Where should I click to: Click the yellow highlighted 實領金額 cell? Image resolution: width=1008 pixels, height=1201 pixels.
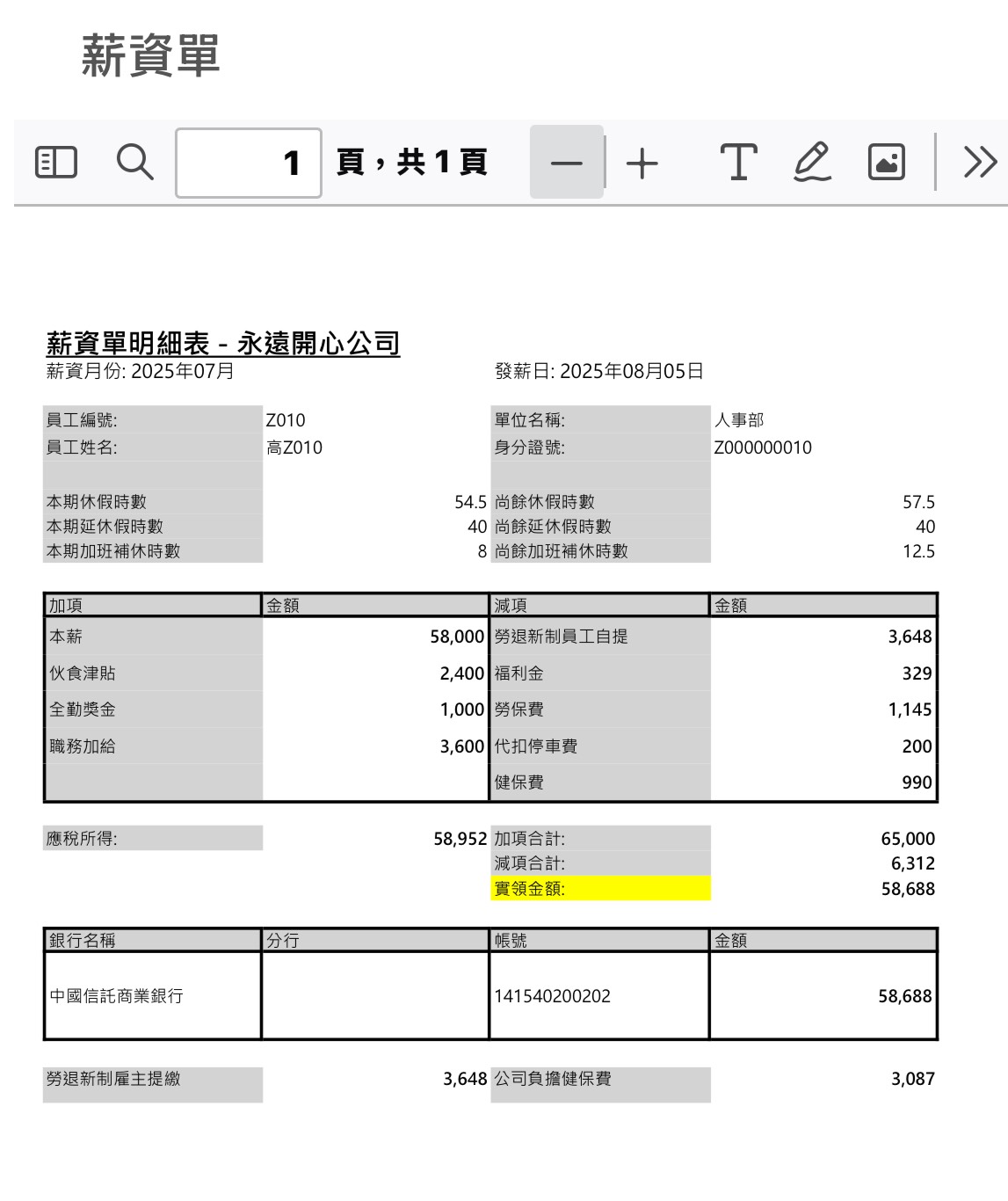coord(600,889)
